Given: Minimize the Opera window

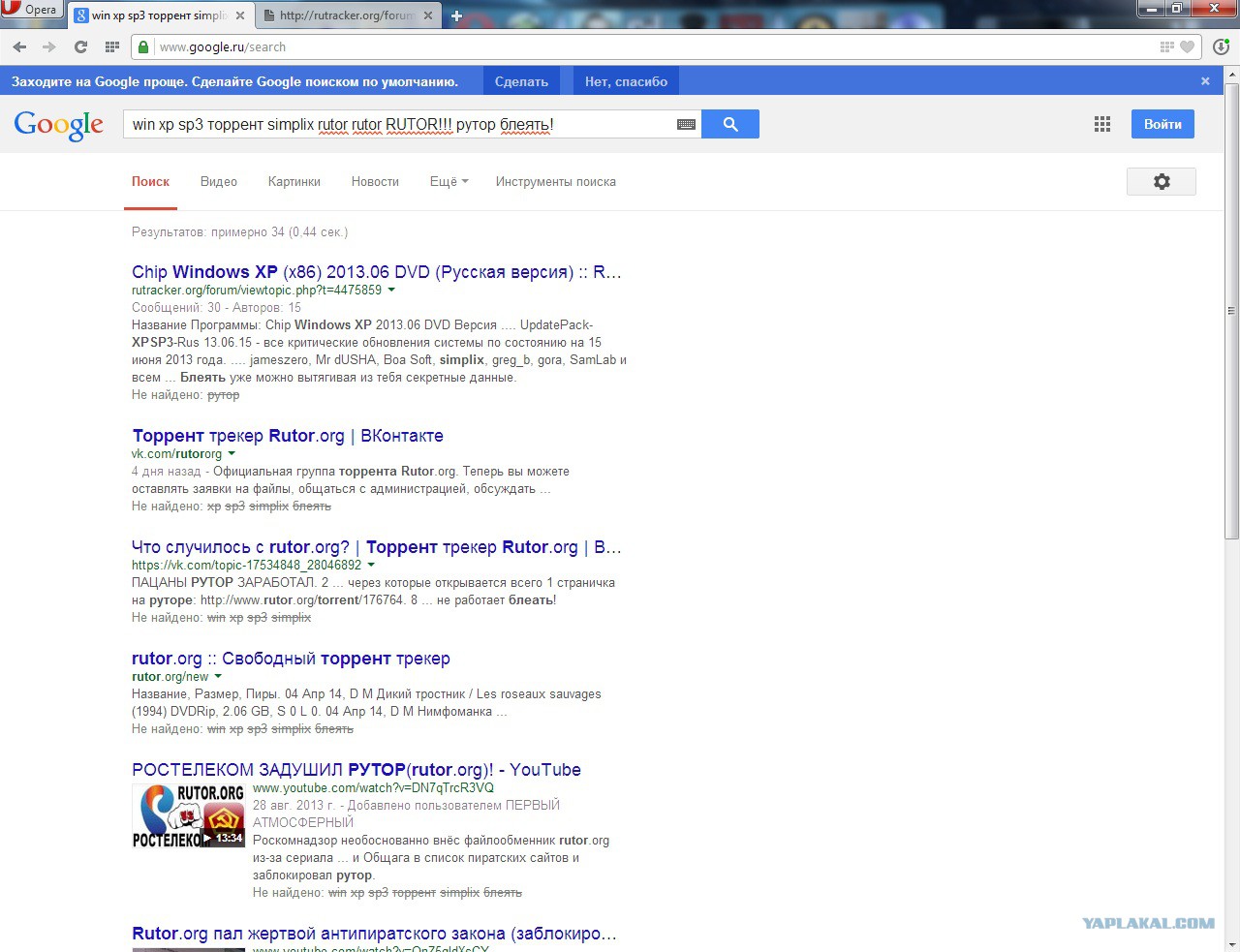Looking at the screenshot, I should tap(1151, 9).
